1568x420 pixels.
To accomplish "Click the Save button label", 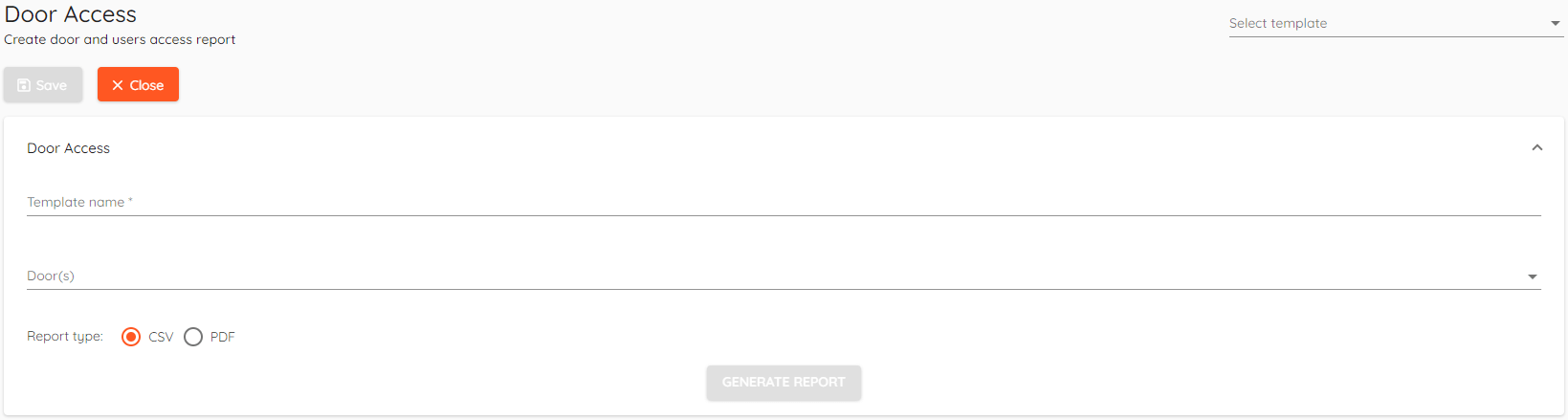I will click(52, 85).
